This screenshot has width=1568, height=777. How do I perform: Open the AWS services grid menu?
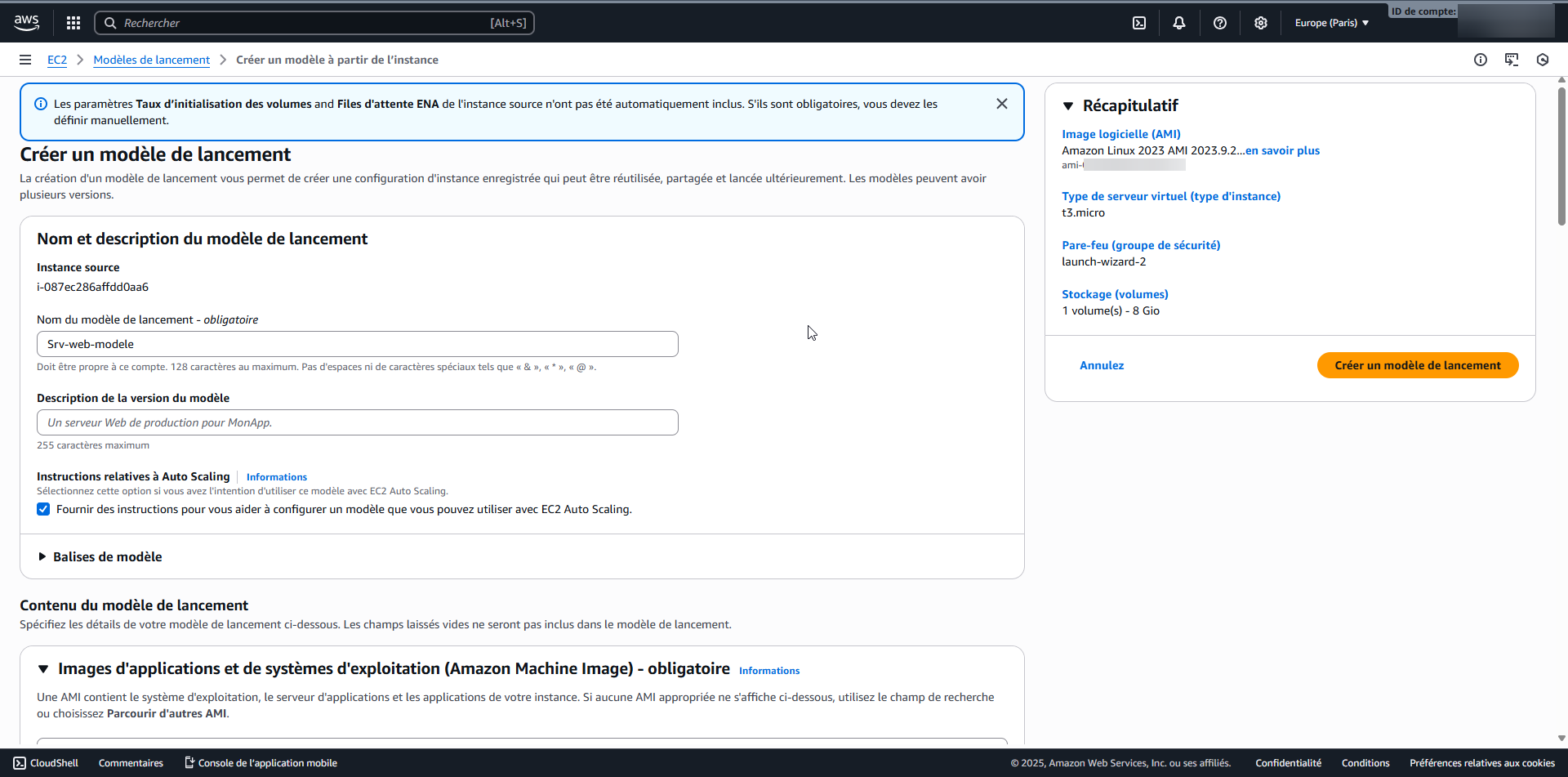pos(73,23)
